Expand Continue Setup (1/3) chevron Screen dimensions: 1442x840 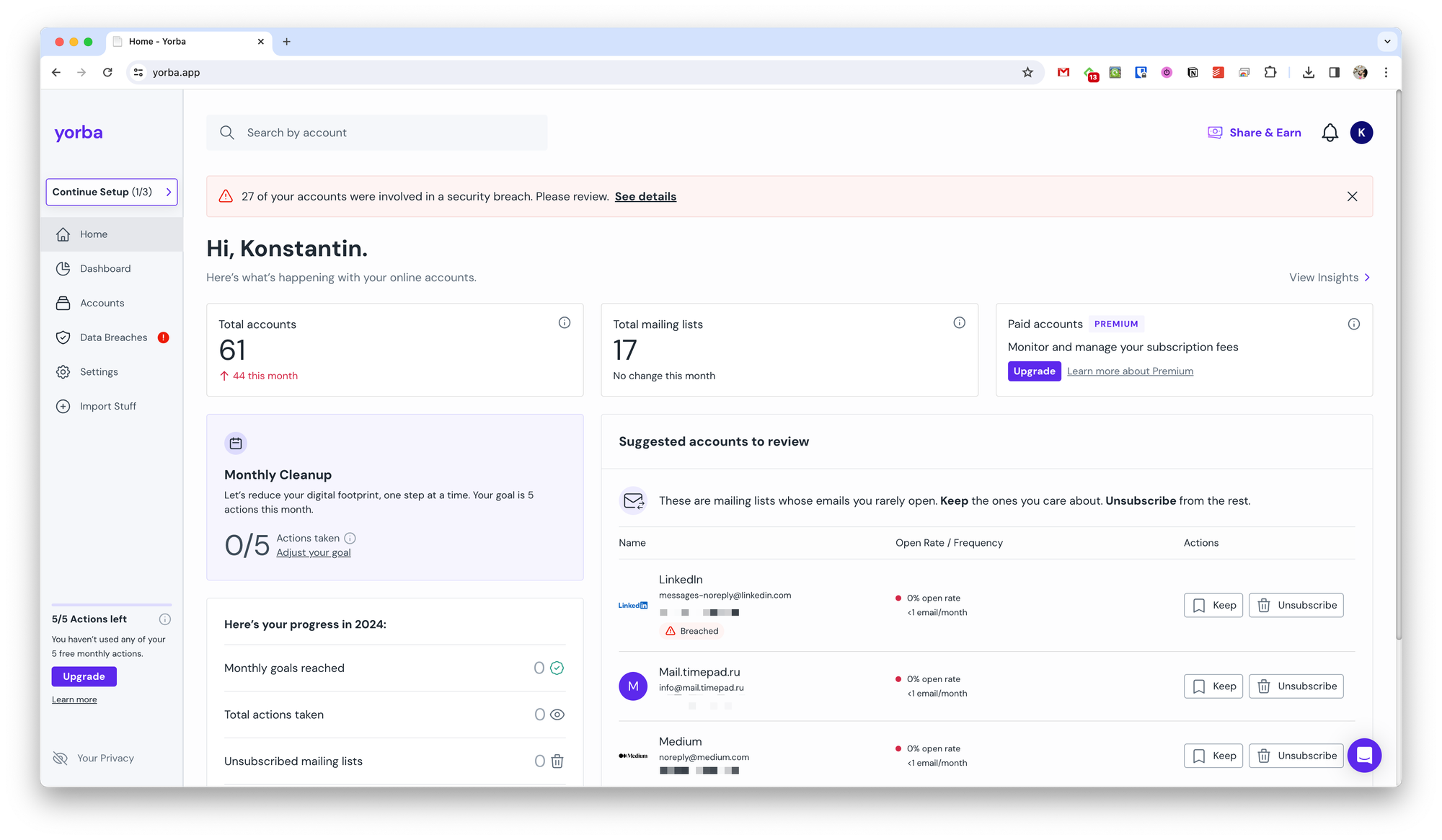click(169, 192)
